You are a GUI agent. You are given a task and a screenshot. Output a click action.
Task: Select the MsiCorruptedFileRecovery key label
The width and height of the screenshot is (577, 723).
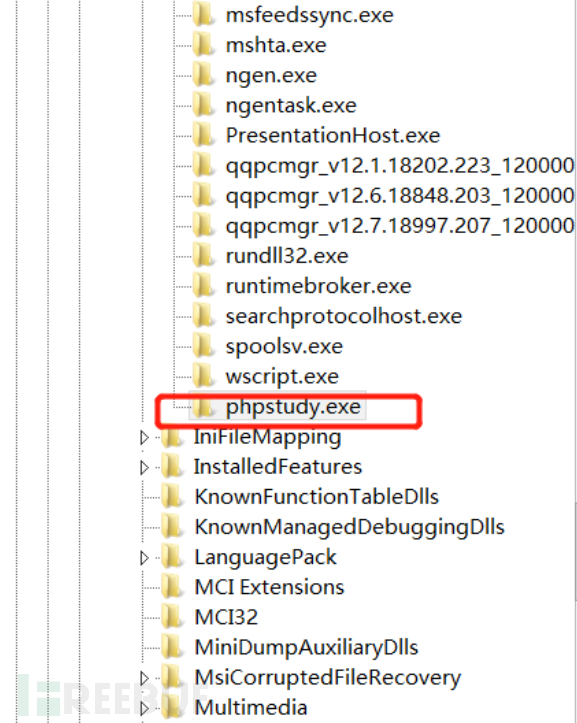pos(327,678)
